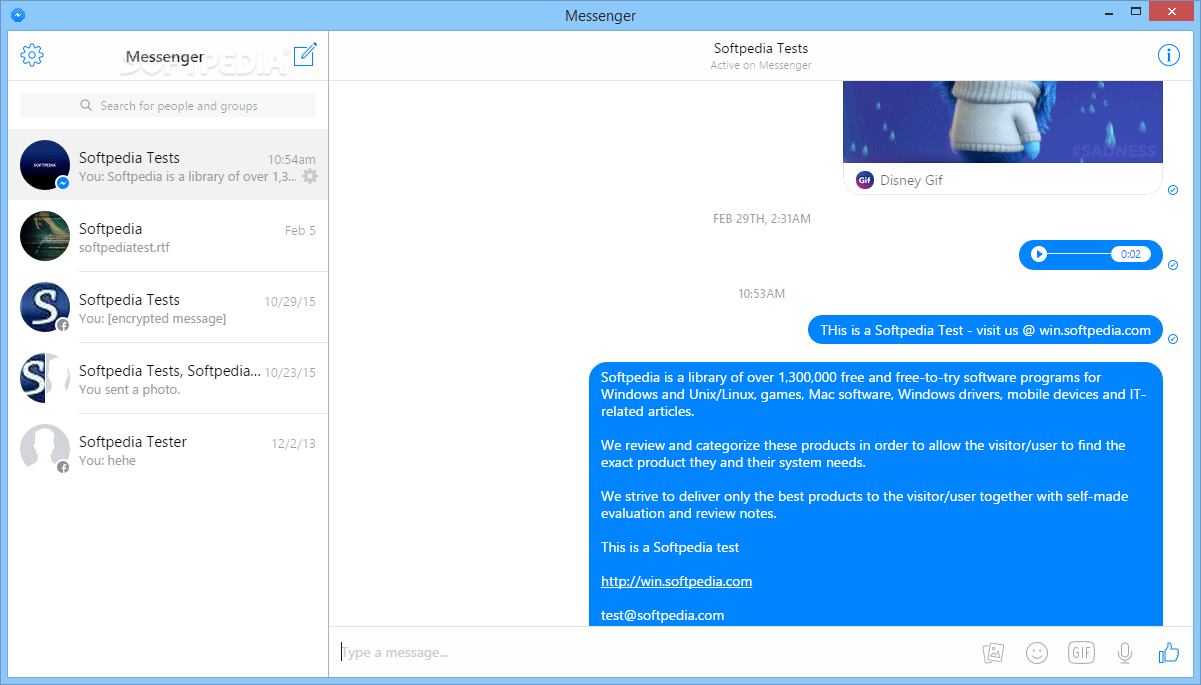
Task: Open Softpedia Tests encrypted message conversation
Action: point(168,307)
